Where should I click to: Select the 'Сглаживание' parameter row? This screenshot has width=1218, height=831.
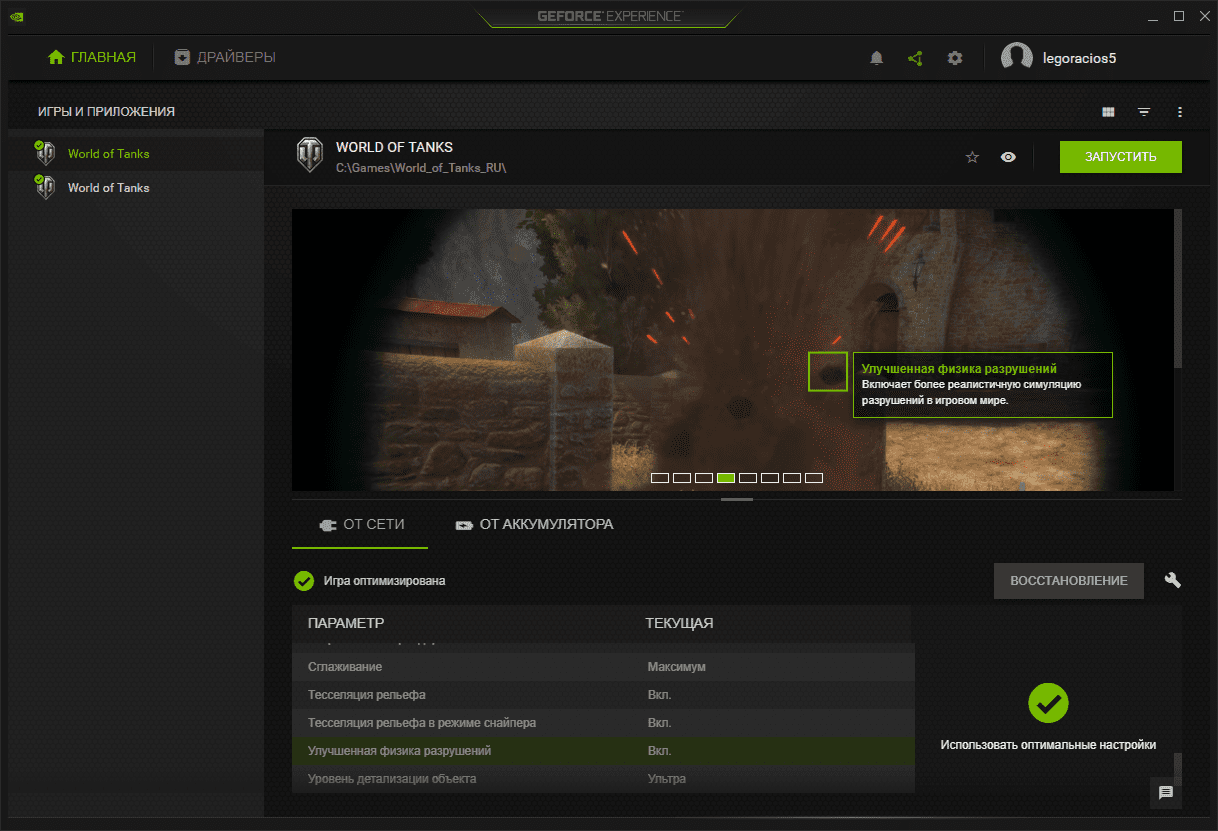point(603,666)
